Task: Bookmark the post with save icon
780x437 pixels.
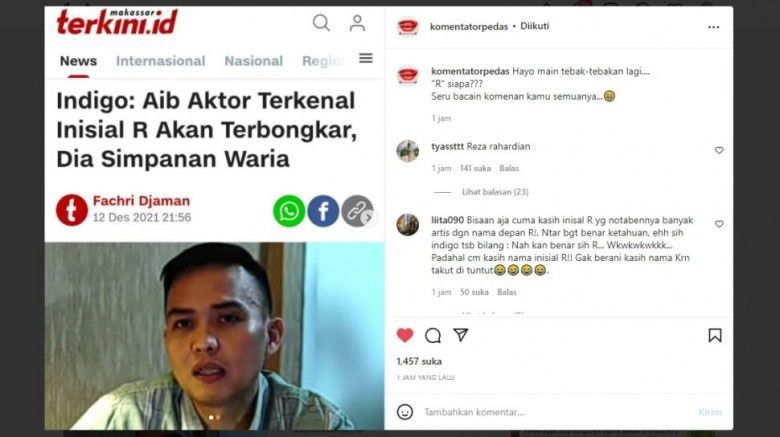Action: click(715, 335)
